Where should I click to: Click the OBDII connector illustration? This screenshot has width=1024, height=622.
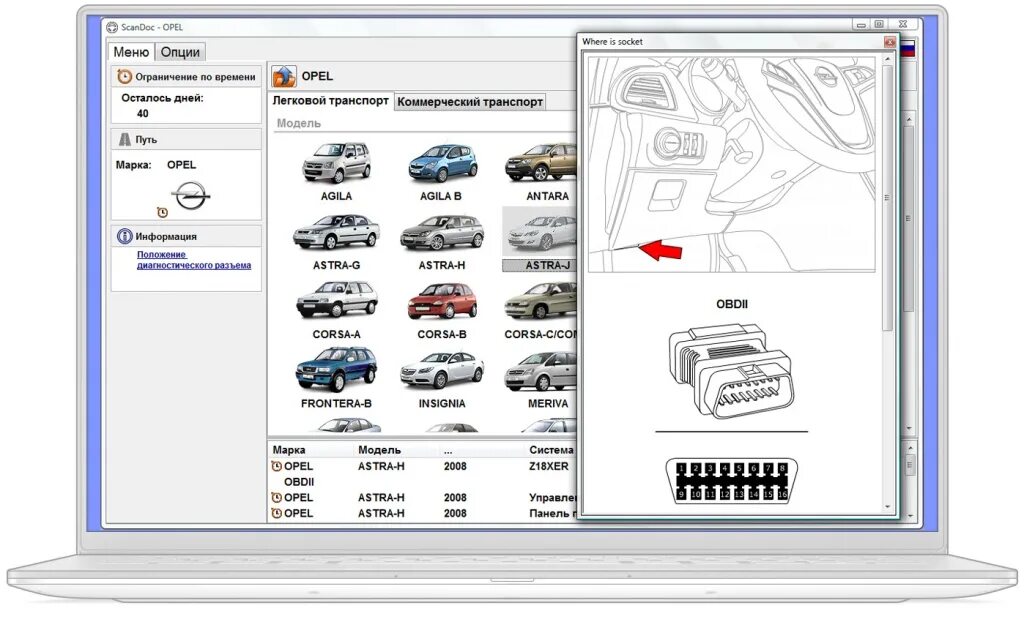731,371
